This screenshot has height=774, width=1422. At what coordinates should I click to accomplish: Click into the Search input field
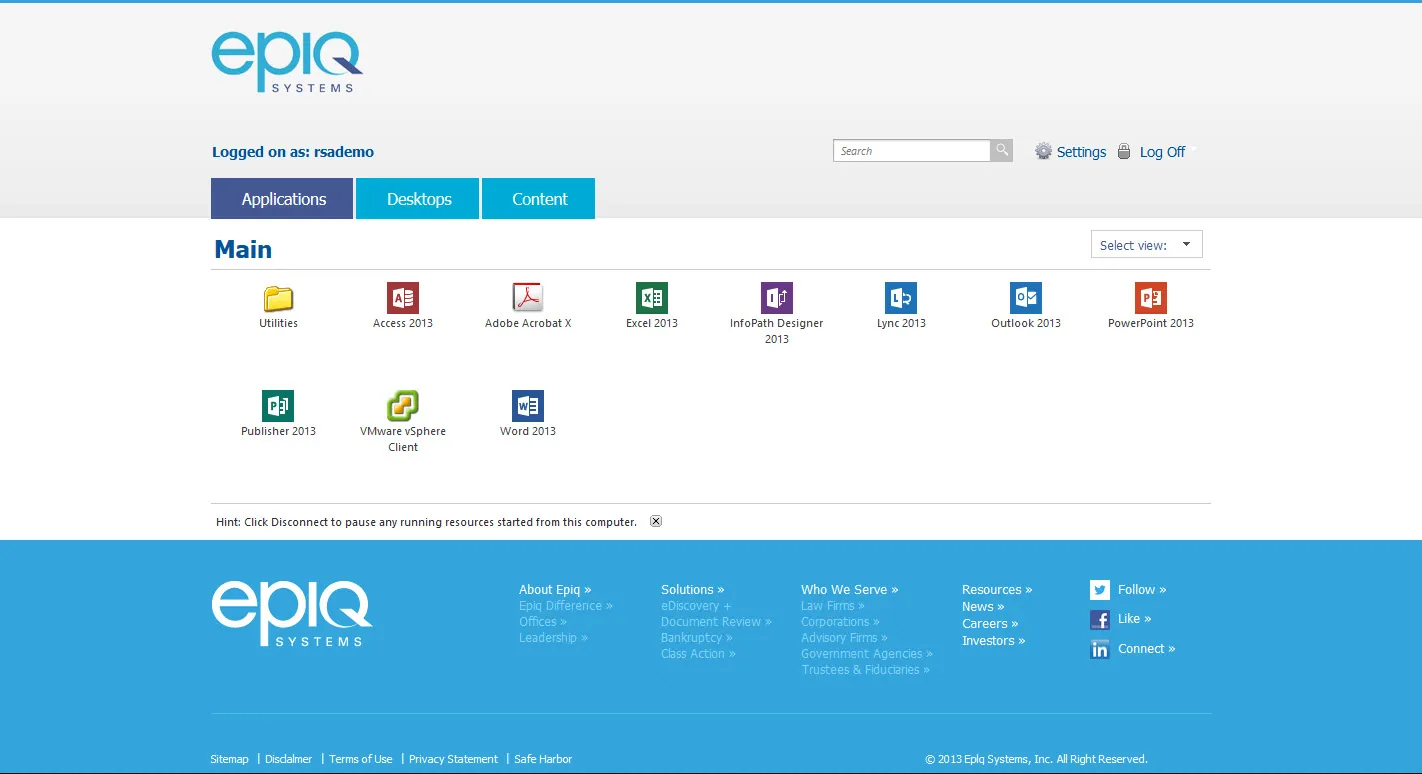point(911,151)
